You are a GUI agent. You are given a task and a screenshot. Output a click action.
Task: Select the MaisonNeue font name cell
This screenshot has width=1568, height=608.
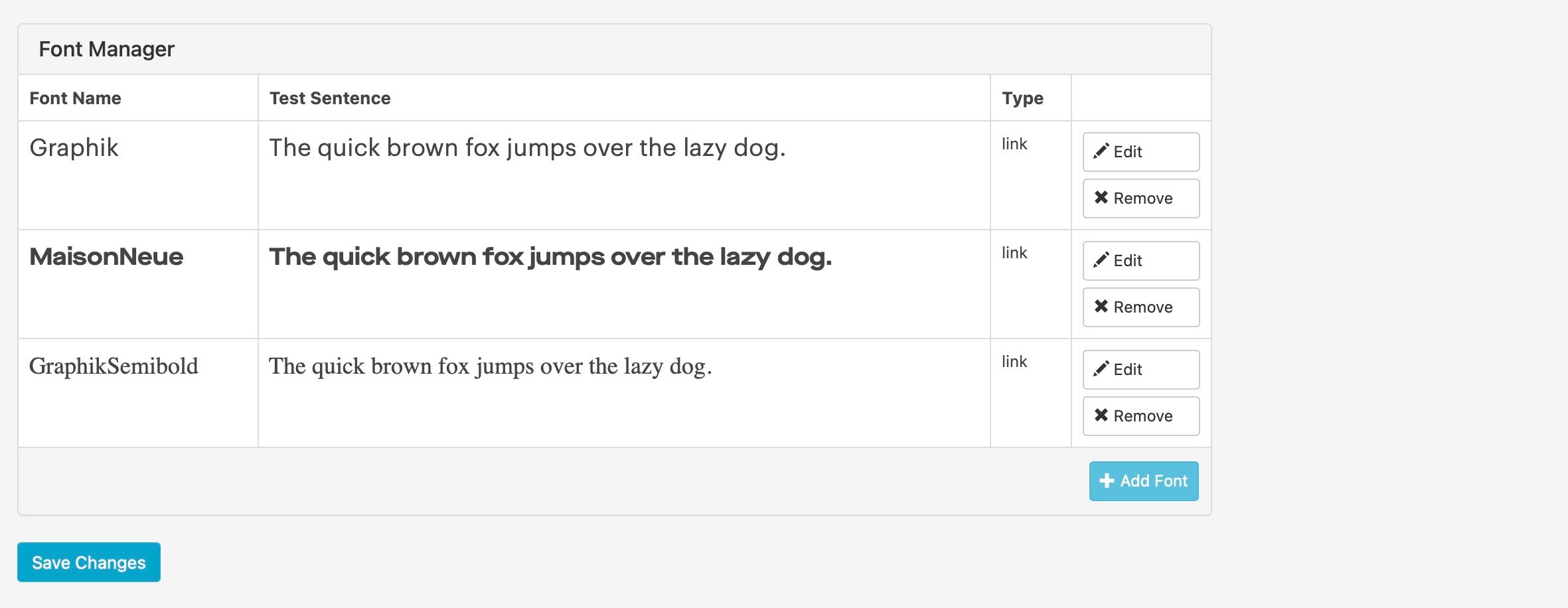point(106,257)
